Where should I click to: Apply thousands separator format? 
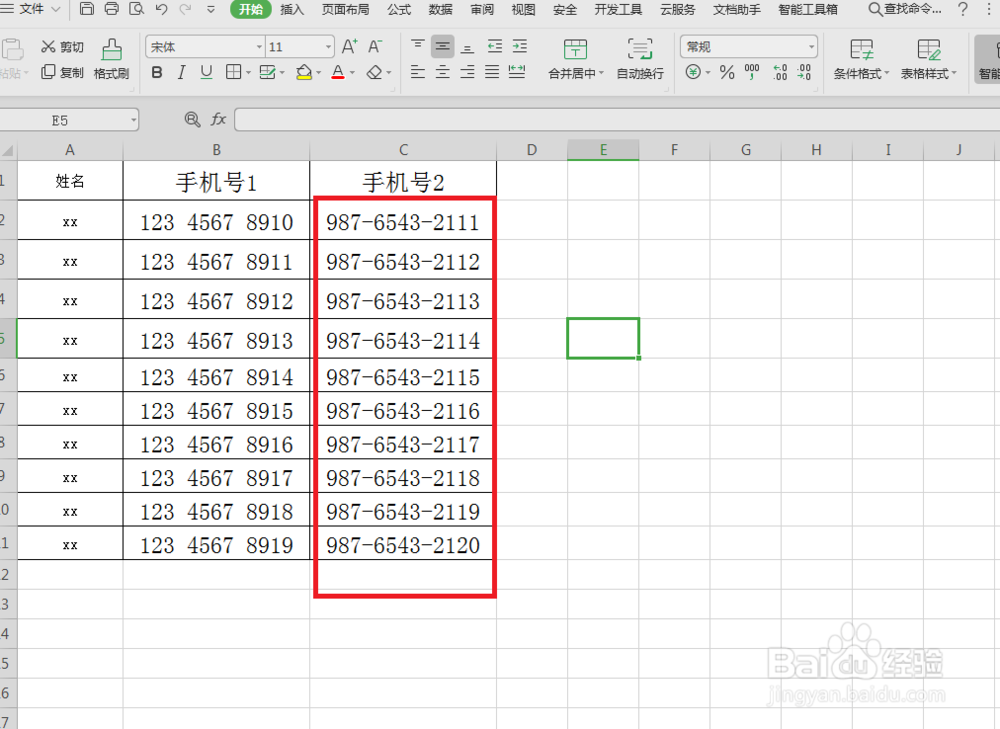click(753, 72)
